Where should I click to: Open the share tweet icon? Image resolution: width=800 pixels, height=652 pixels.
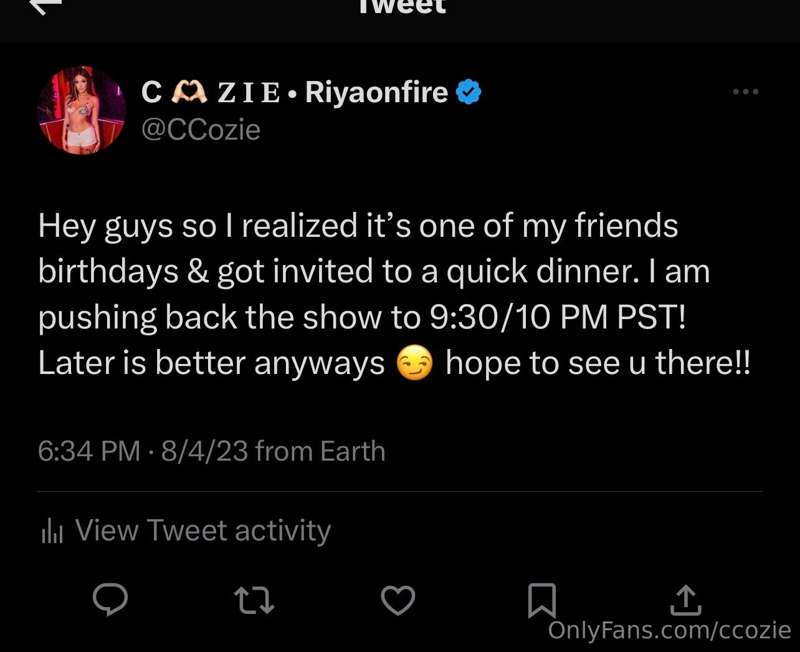pyautogui.click(x=686, y=600)
